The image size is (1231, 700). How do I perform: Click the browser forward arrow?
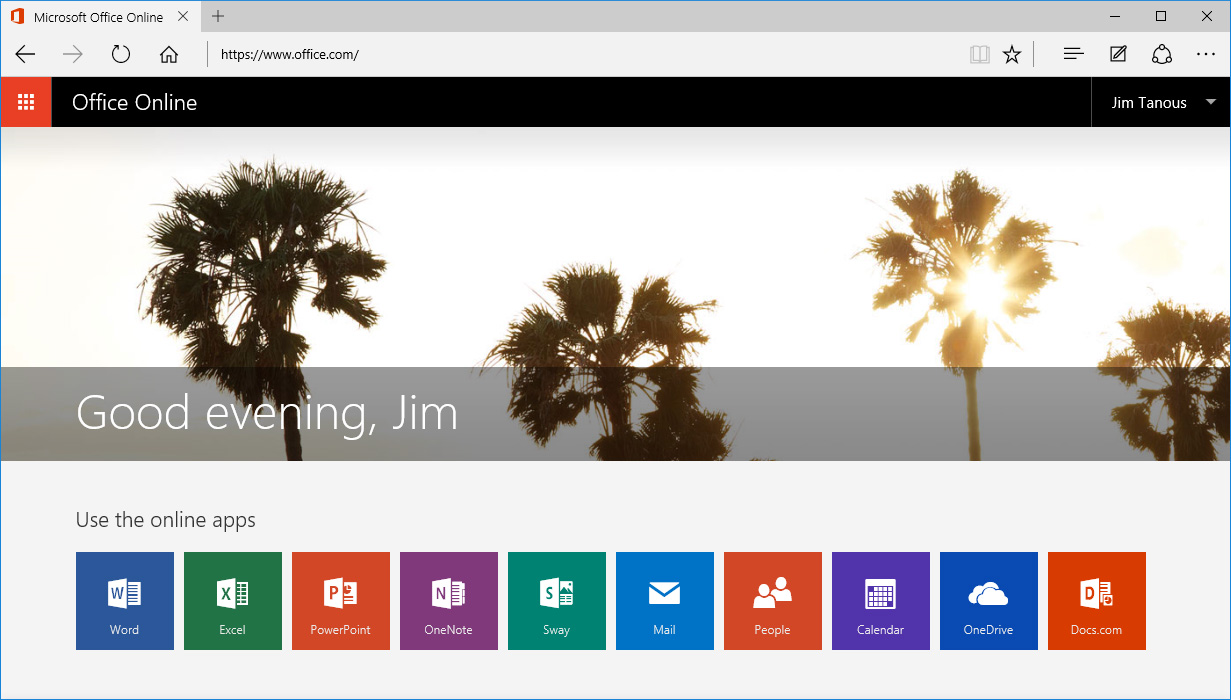[x=73, y=54]
